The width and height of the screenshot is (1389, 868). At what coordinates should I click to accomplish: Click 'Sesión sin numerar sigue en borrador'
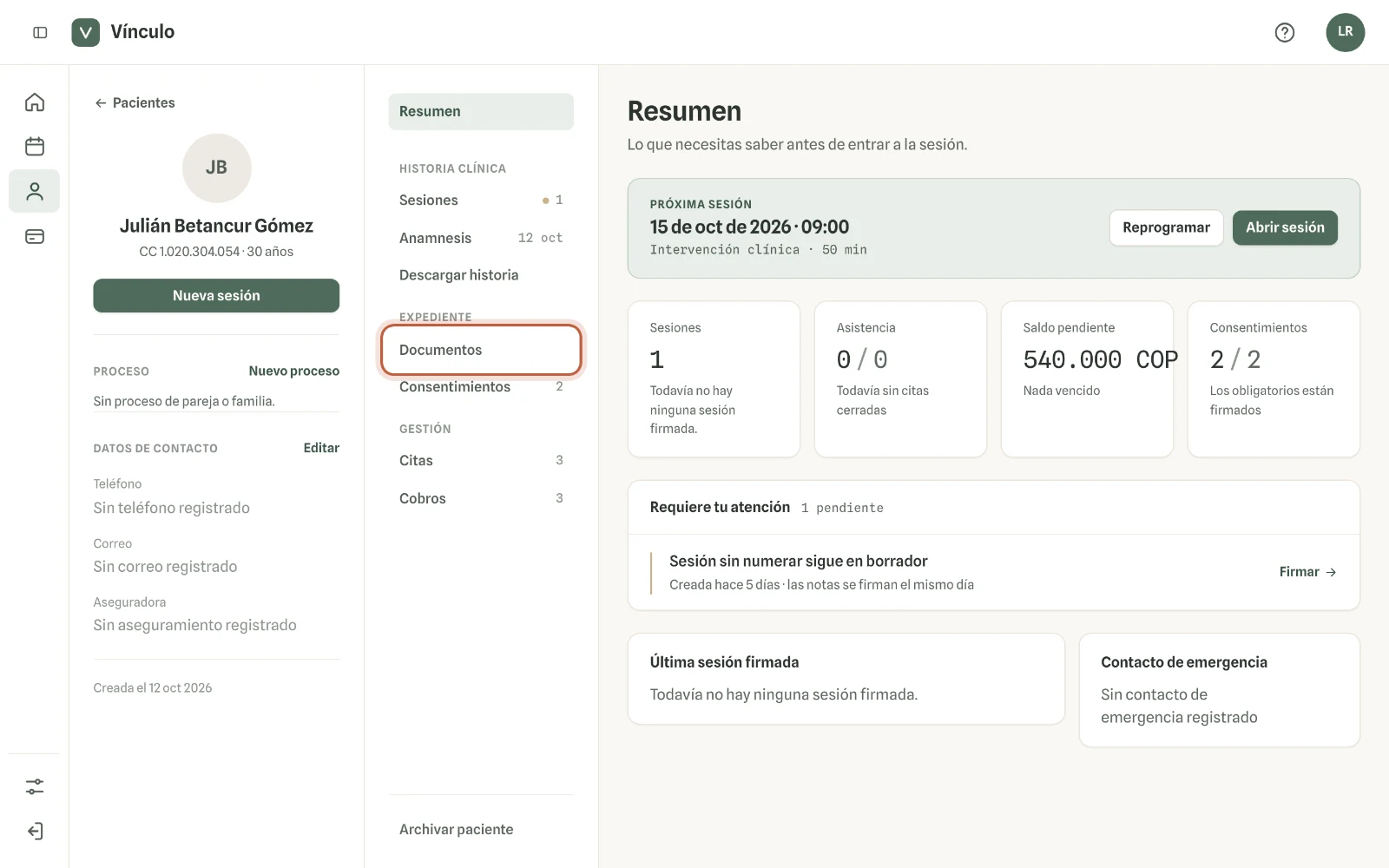tap(799, 562)
